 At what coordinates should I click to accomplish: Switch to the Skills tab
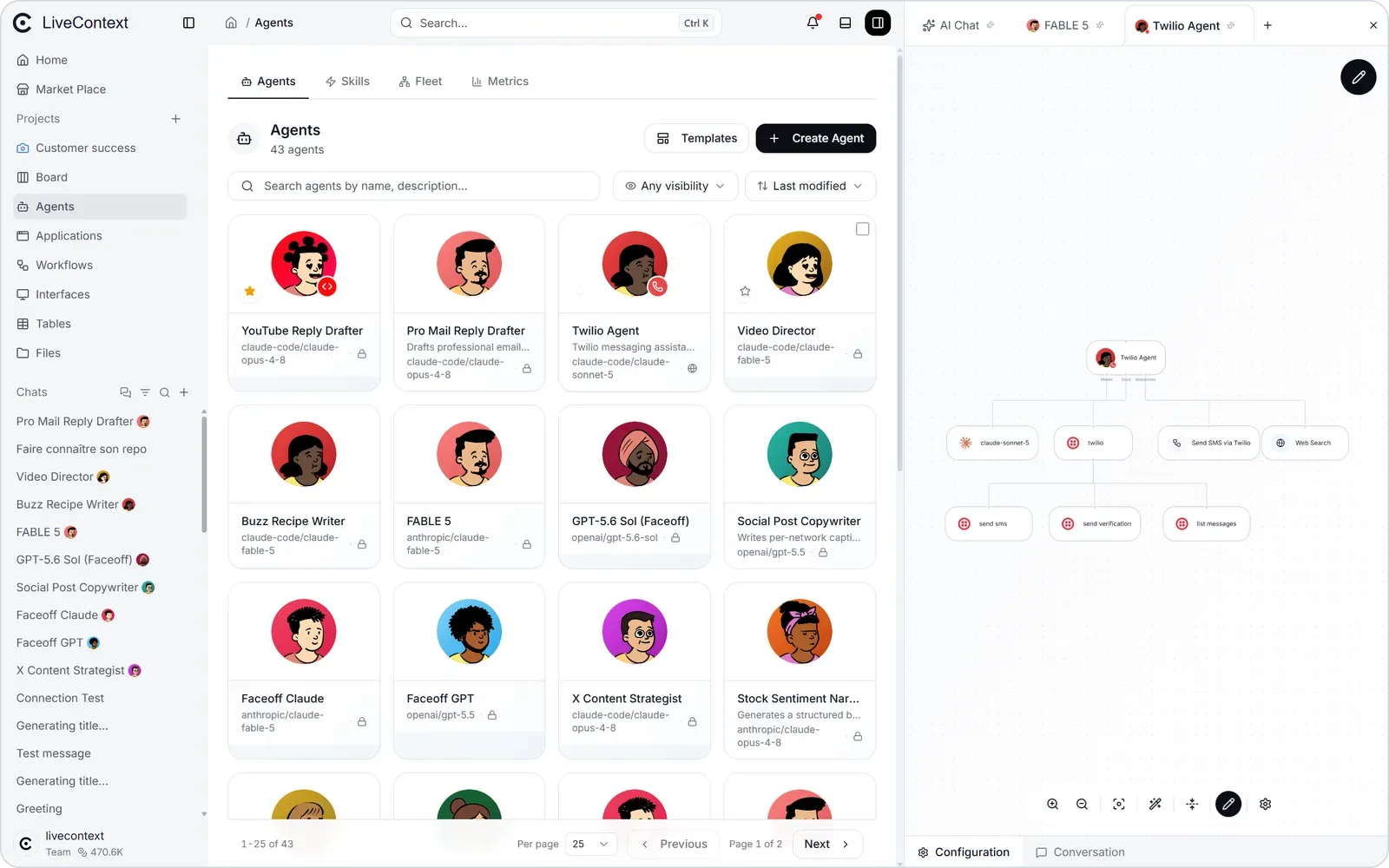click(x=347, y=82)
